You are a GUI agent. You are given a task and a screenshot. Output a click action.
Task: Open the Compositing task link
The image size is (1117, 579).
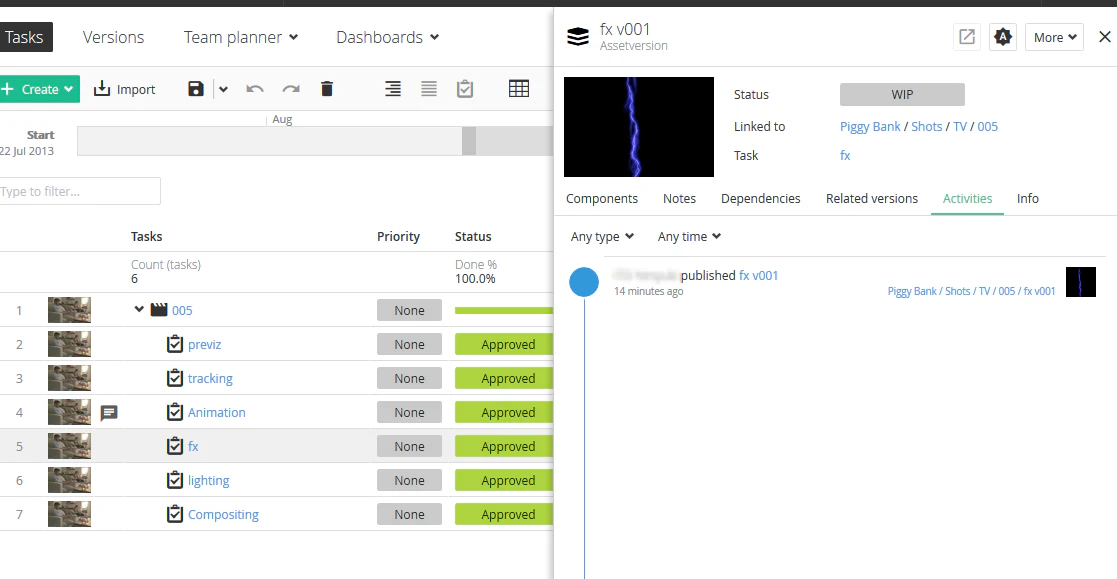(223, 515)
